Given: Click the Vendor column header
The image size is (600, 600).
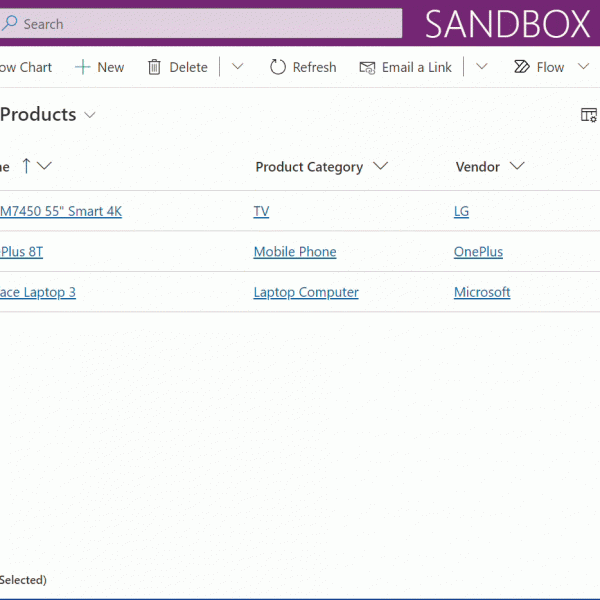Looking at the screenshot, I should click(x=478, y=167).
